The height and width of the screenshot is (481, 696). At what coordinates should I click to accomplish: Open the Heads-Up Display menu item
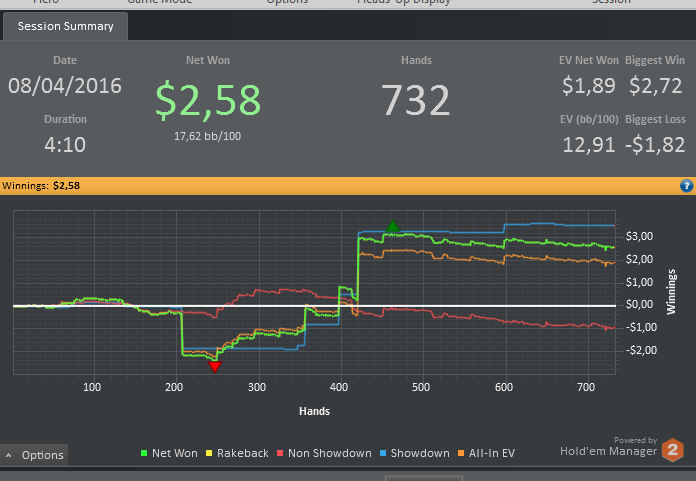[x=403, y=2]
